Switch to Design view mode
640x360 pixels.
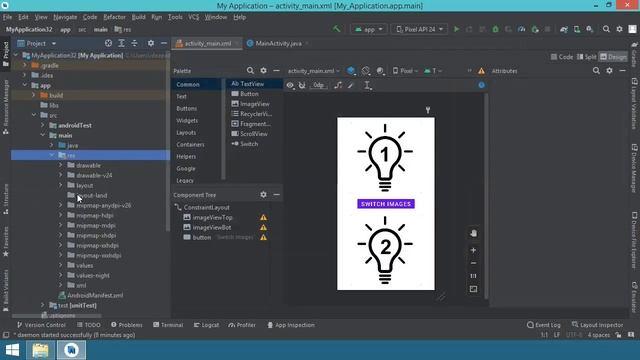[613, 57]
